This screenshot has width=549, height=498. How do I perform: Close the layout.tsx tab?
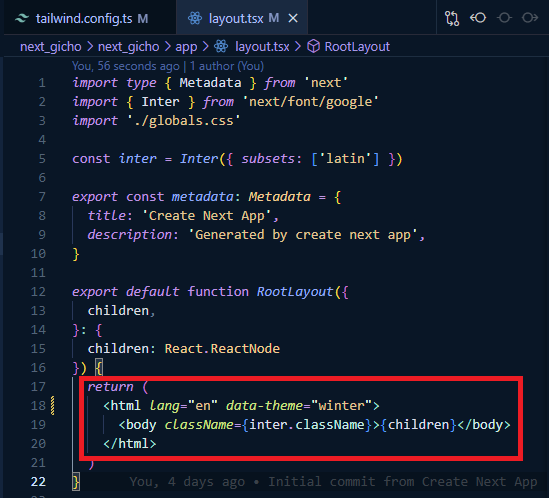pos(293,18)
